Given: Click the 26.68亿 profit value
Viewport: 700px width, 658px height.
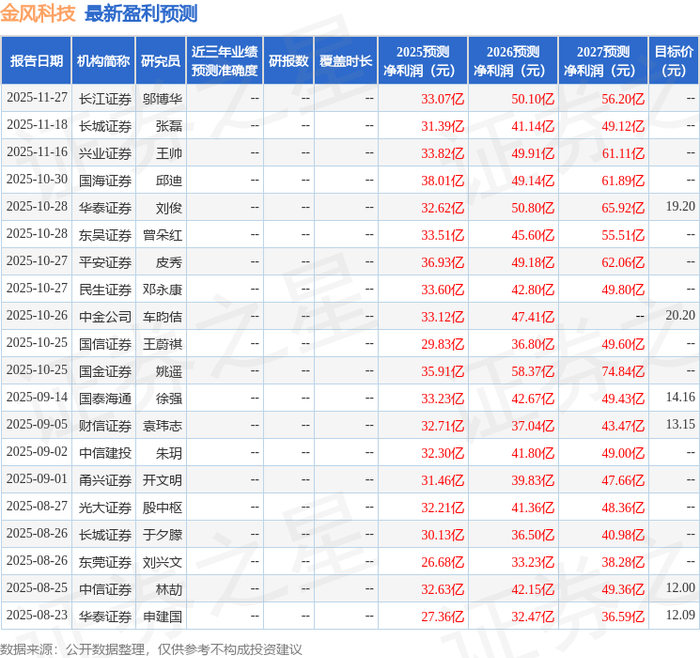Looking at the screenshot, I should pyautogui.click(x=442, y=562).
